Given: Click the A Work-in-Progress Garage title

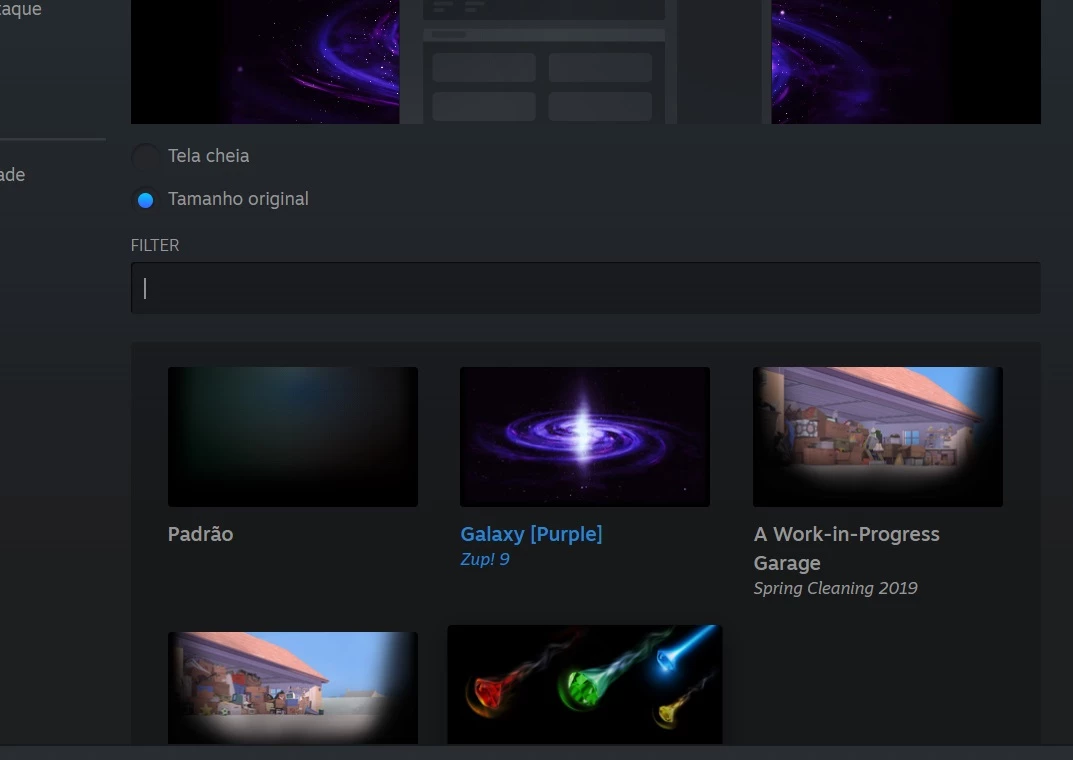Looking at the screenshot, I should [846, 548].
